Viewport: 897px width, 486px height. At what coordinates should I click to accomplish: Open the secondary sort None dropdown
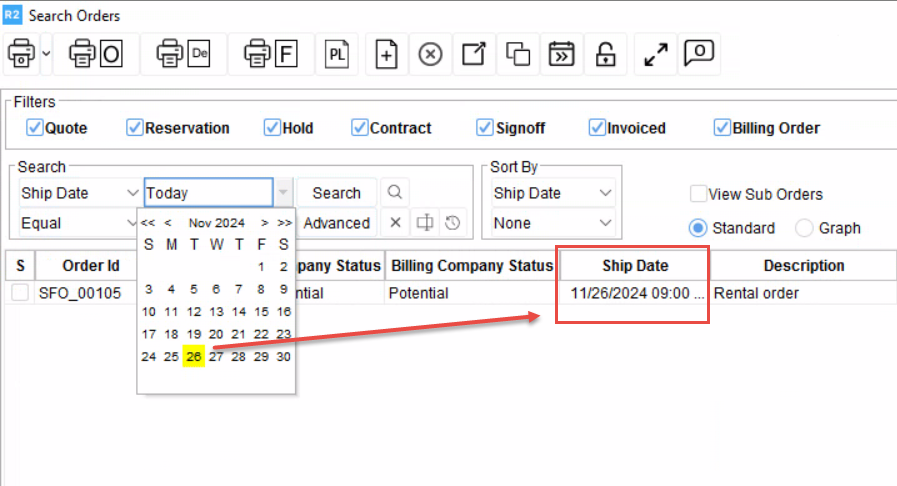553,223
